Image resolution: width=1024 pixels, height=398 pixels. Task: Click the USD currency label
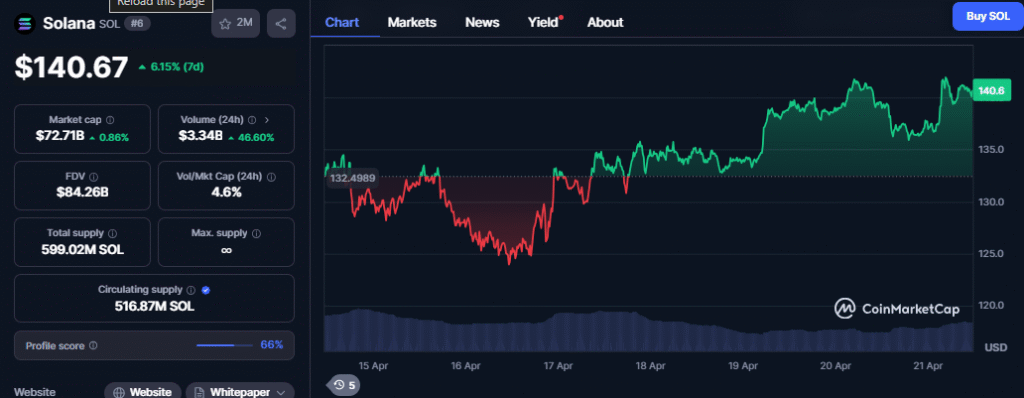pyautogui.click(x=996, y=348)
